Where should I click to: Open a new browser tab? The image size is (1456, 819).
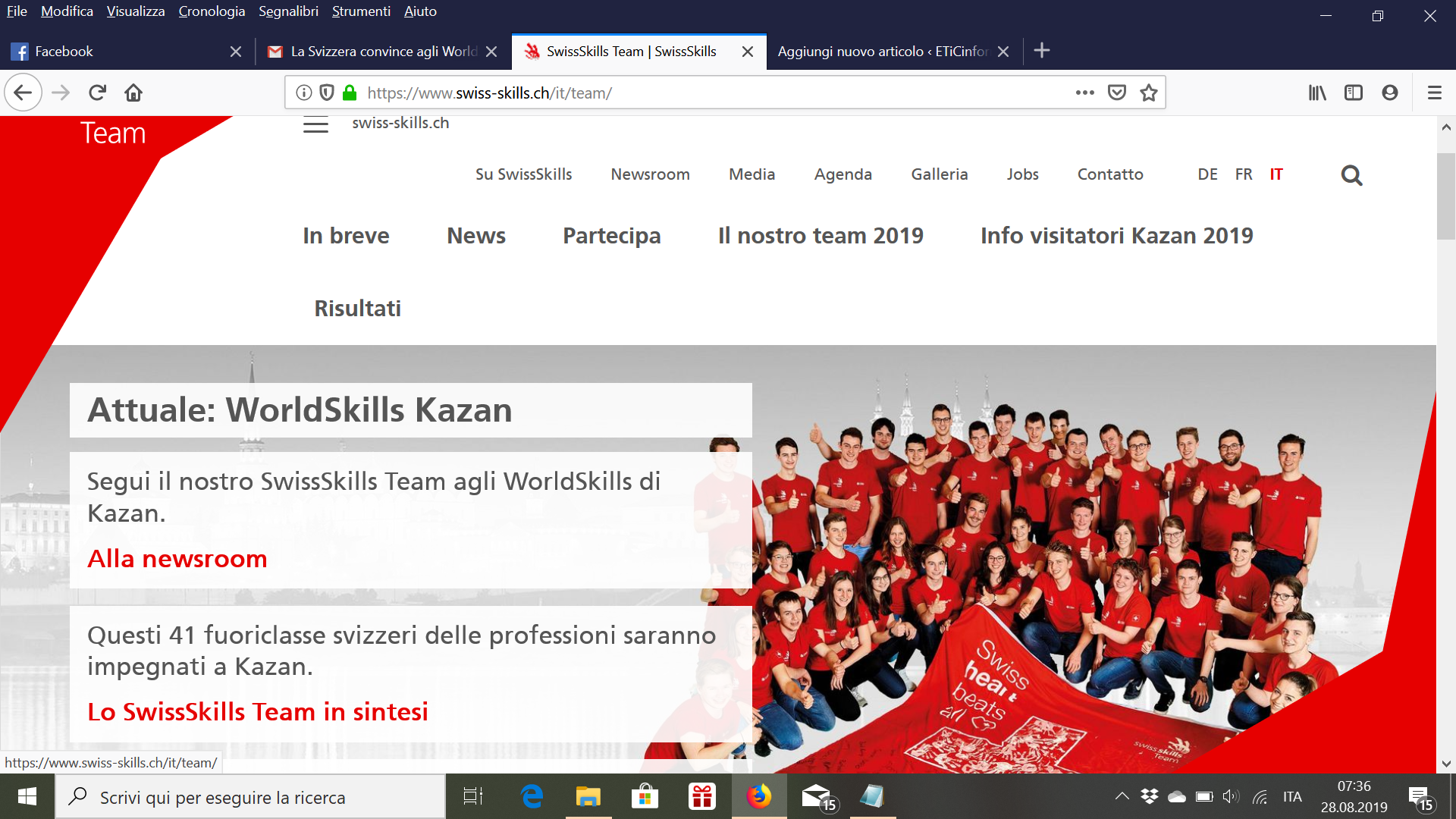coord(1042,51)
